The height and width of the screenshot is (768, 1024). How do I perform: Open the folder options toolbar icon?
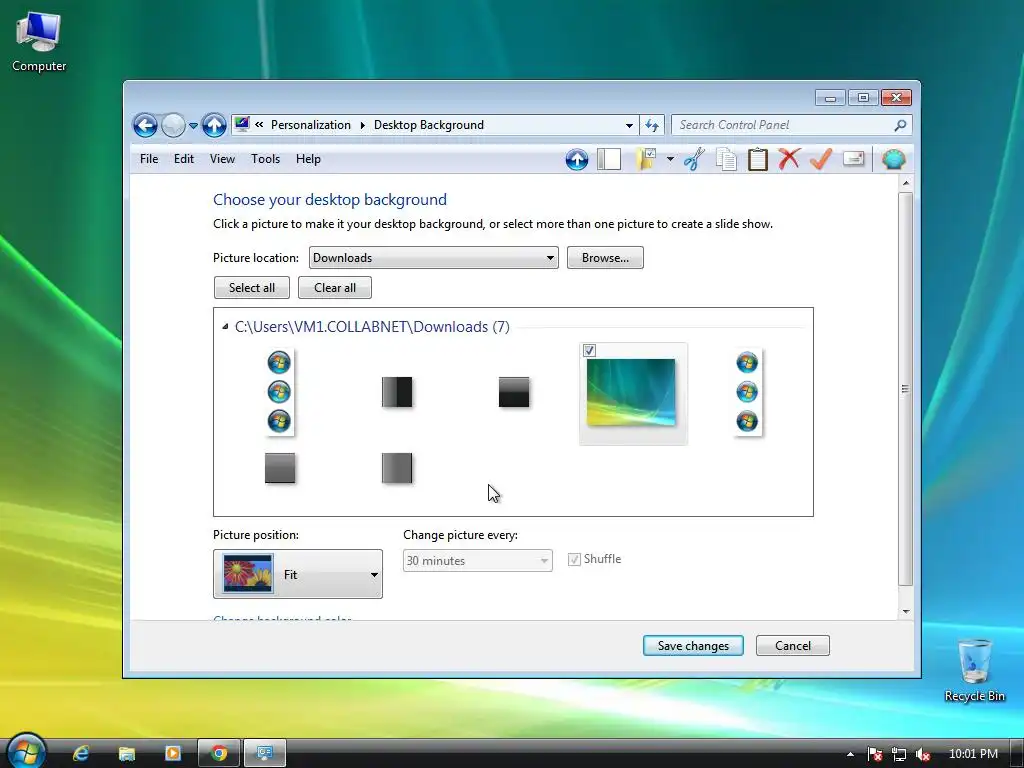(x=646, y=159)
